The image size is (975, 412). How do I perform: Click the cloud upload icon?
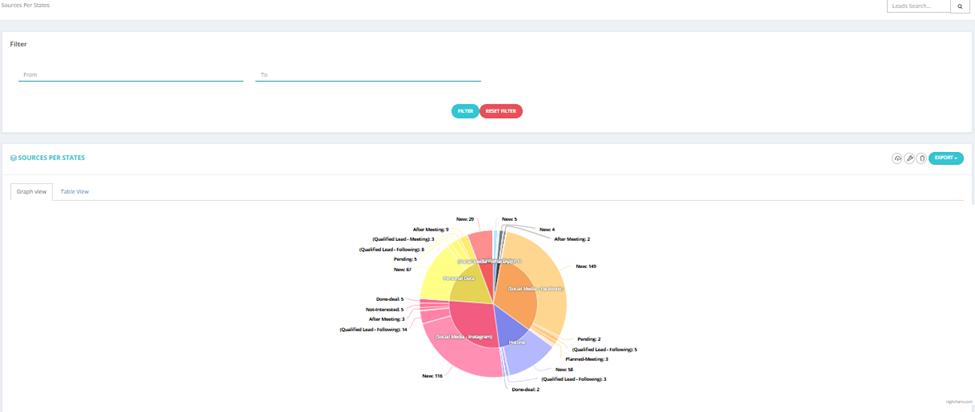point(897,158)
